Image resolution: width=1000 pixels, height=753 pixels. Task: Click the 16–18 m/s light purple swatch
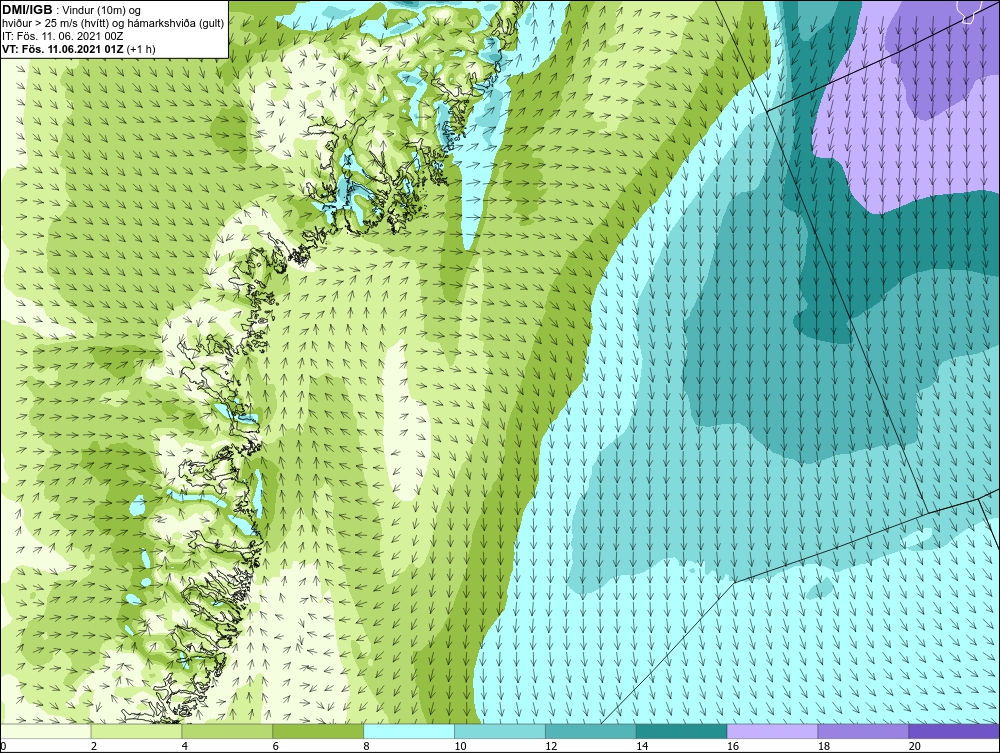(x=772, y=731)
